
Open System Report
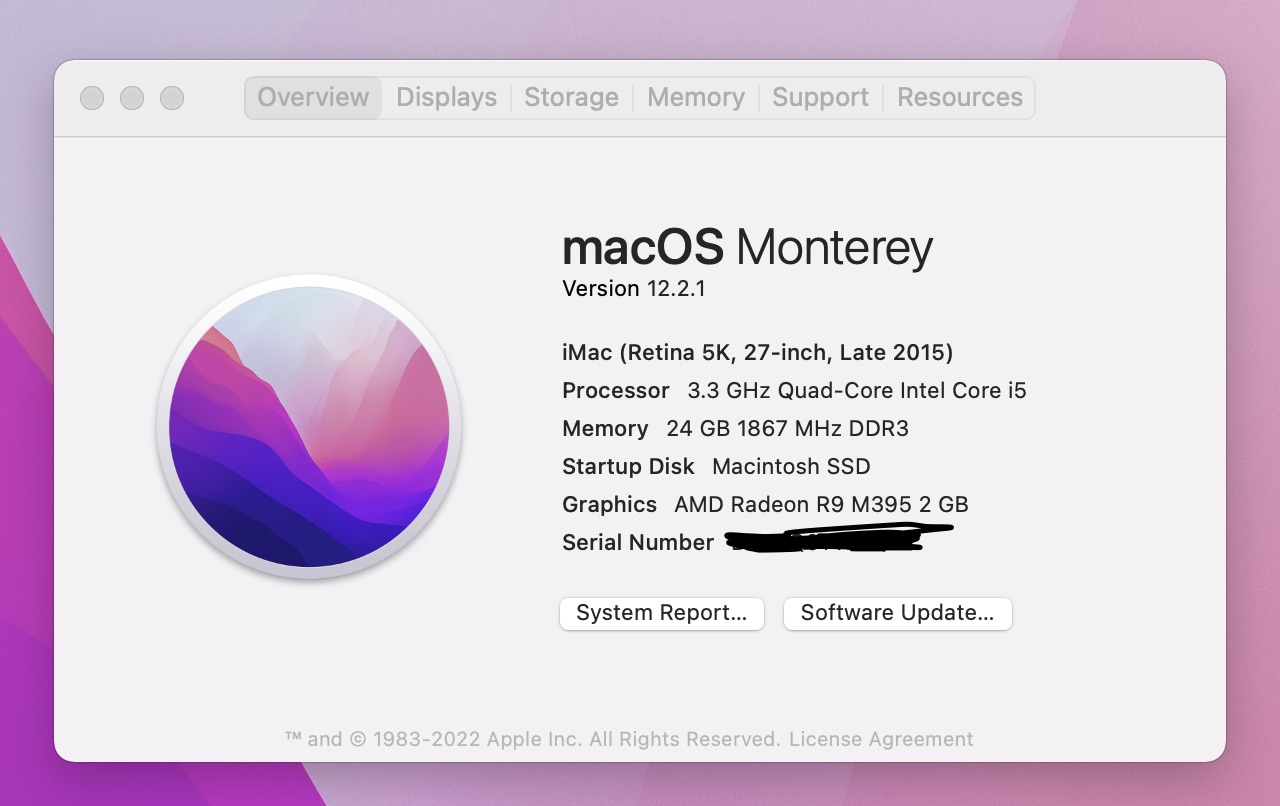(661, 613)
